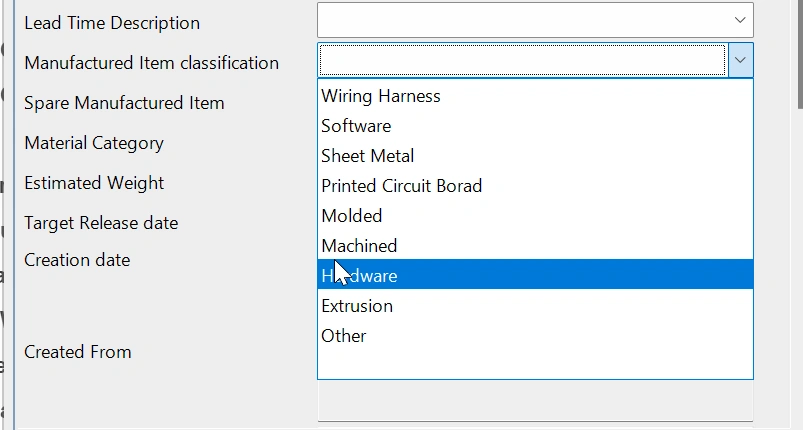Viewport: 803px width, 430px height.
Task: Click the Material Category label
Action: [94, 143]
